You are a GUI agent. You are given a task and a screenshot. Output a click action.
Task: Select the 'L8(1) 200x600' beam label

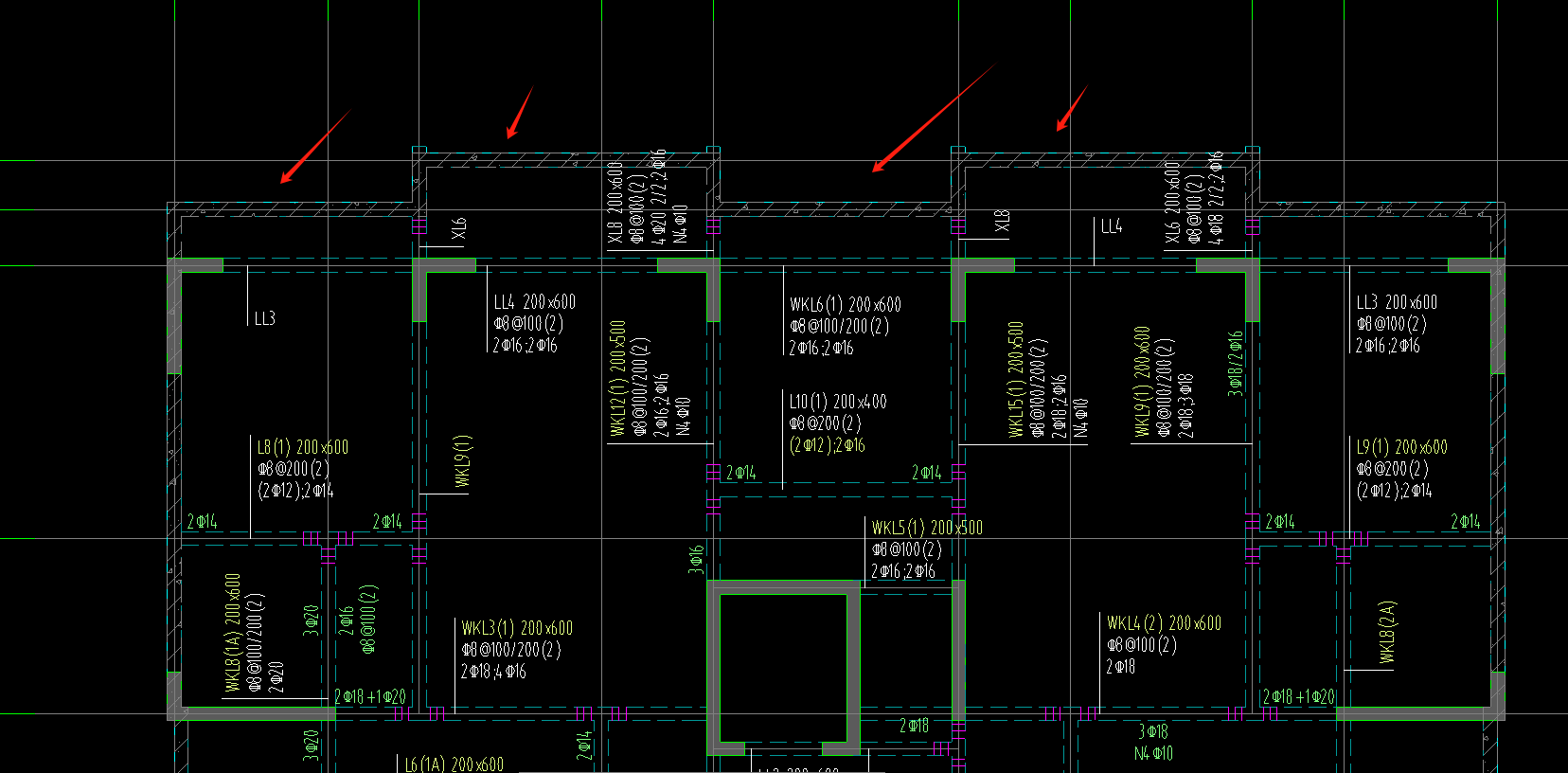(x=303, y=447)
